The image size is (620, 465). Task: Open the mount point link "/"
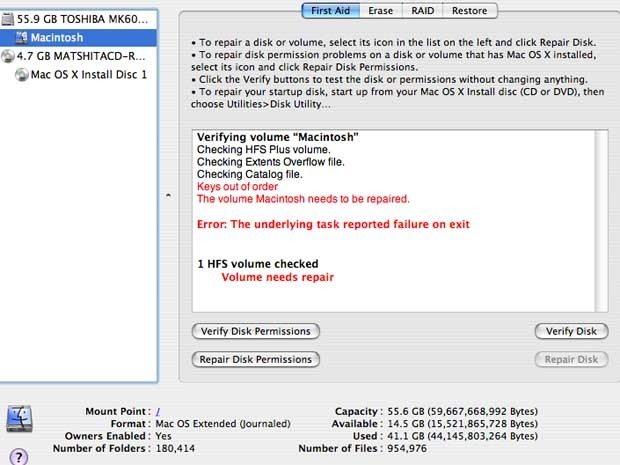coord(158,412)
